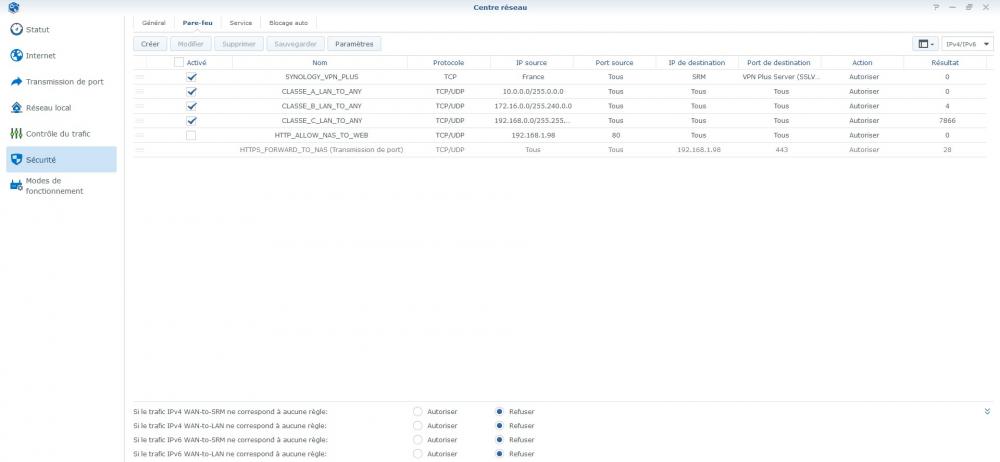The height and width of the screenshot is (462, 1000).
Task: Open the Contrôle du trafic sliders icon
Action: click(x=17, y=133)
